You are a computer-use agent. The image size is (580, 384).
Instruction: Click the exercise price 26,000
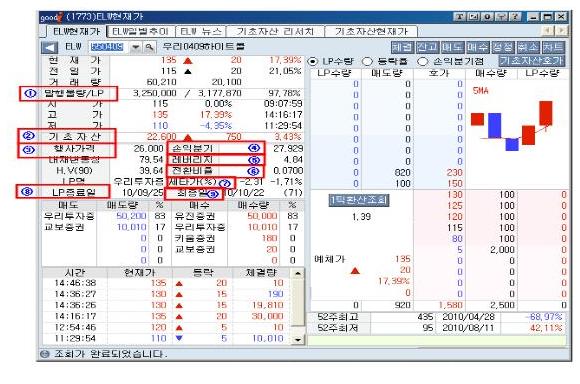click(148, 149)
